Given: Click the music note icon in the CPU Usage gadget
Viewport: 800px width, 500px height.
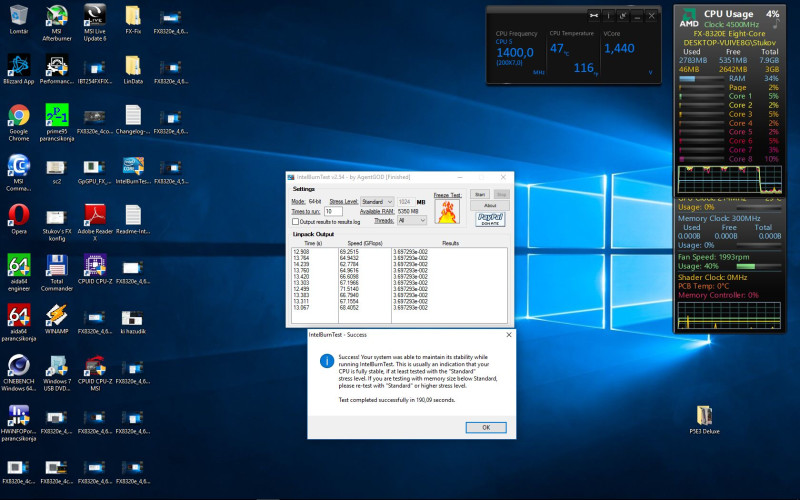Looking at the screenshot, I should pyautogui.click(x=776, y=23).
